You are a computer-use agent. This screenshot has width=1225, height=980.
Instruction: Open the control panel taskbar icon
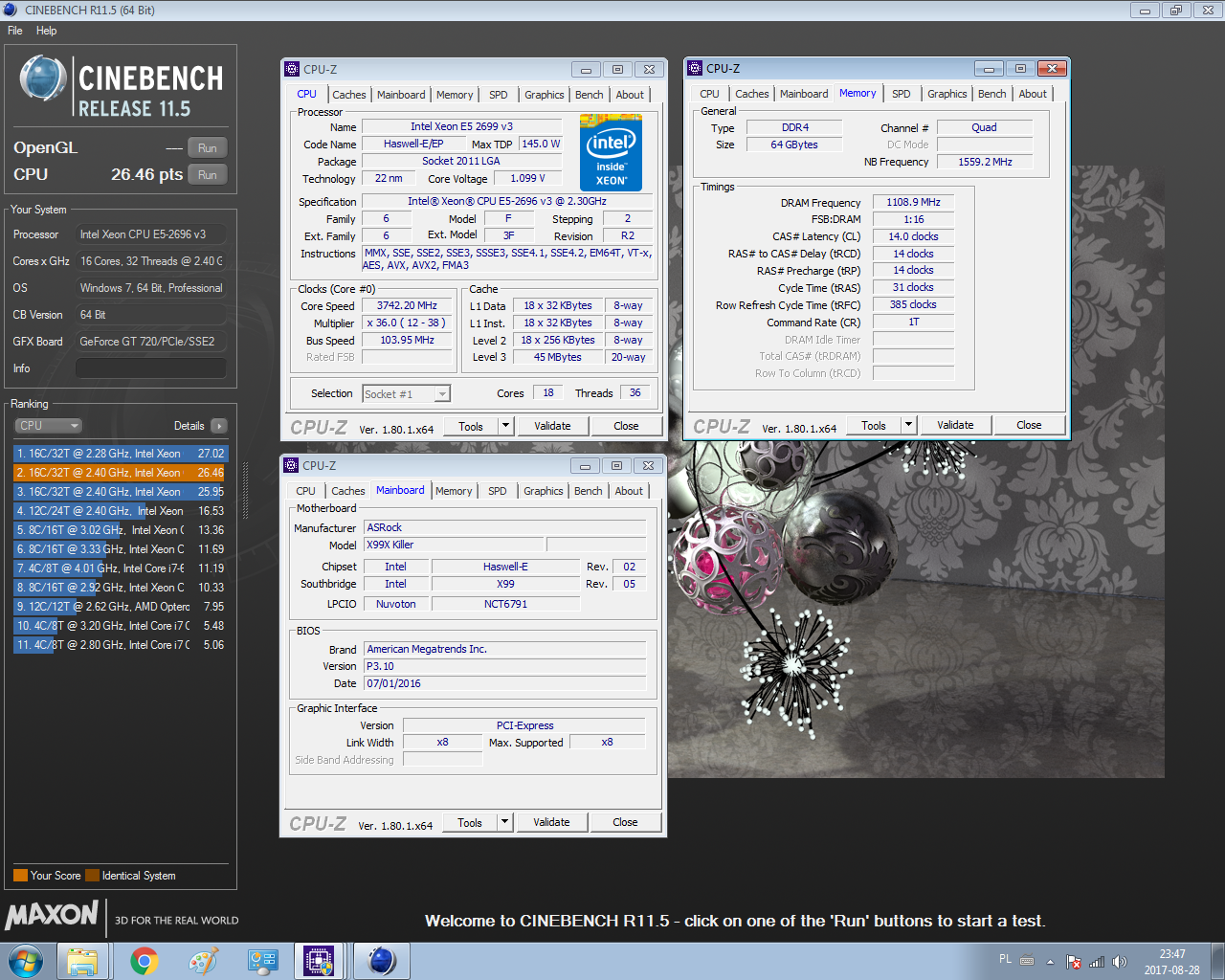pyautogui.click(x=262, y=961)
